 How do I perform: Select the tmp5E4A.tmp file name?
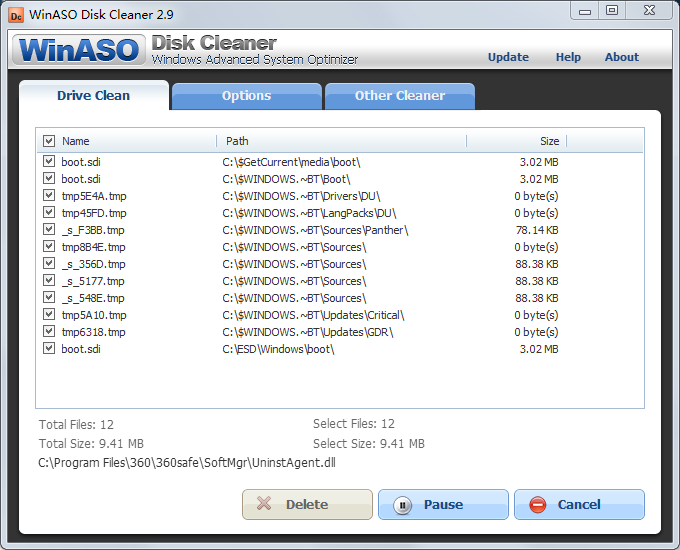point(94,196)
